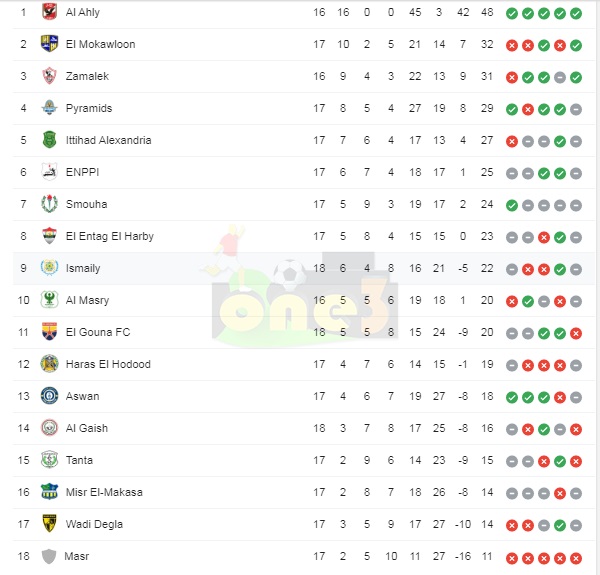The height and width of the screenshot is (575, 600).
Task: Click the Aswan round blue logo
Action: coord(49,396)
